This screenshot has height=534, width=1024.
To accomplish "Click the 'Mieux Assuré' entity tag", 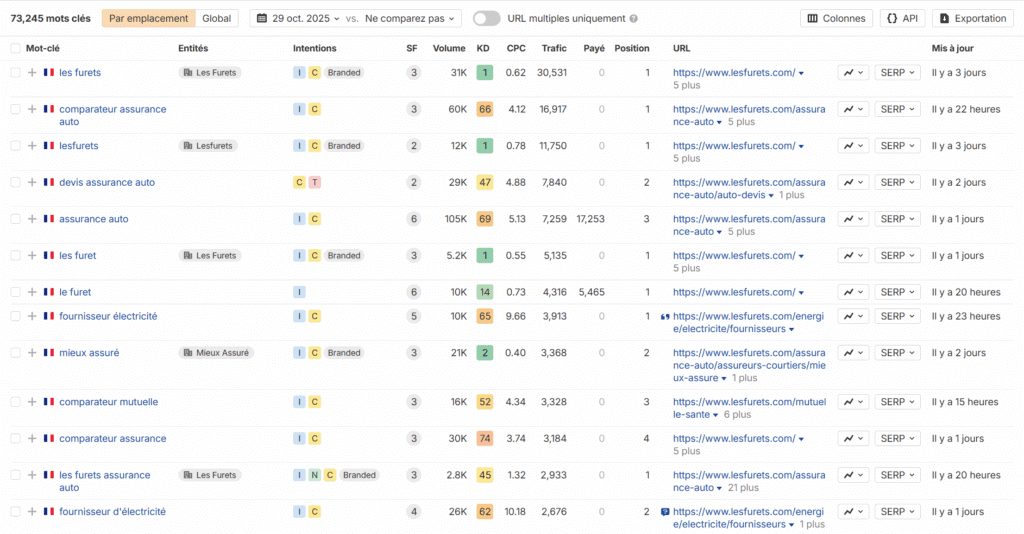I will 216,353.
